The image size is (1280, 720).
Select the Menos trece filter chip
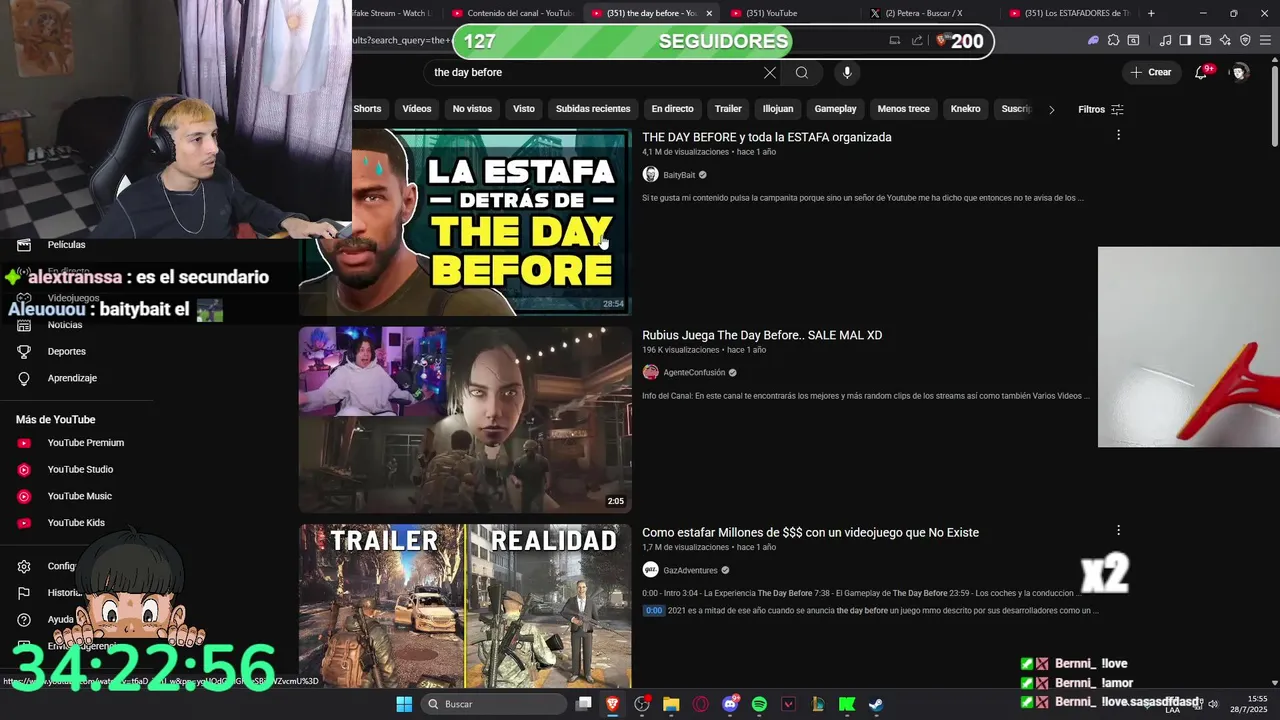pos(904,109)
